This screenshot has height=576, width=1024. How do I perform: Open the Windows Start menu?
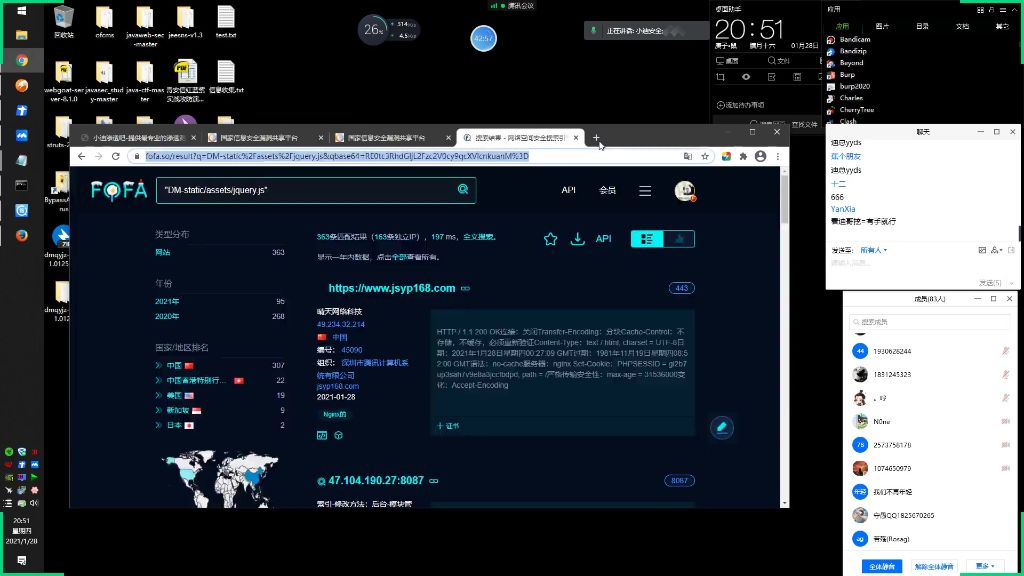22,11
